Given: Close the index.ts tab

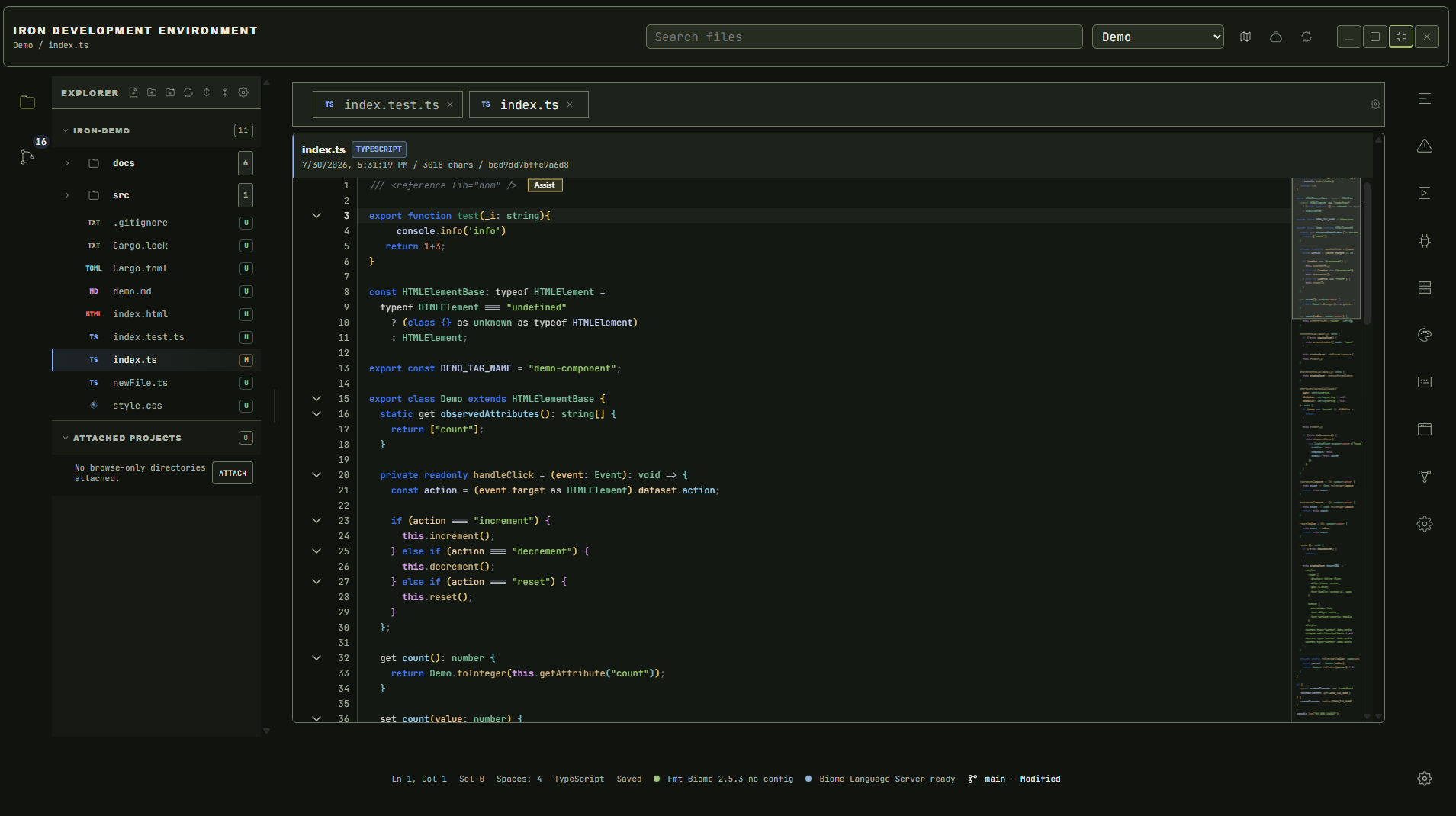Looking at the screenshot, I should [570, 104].
